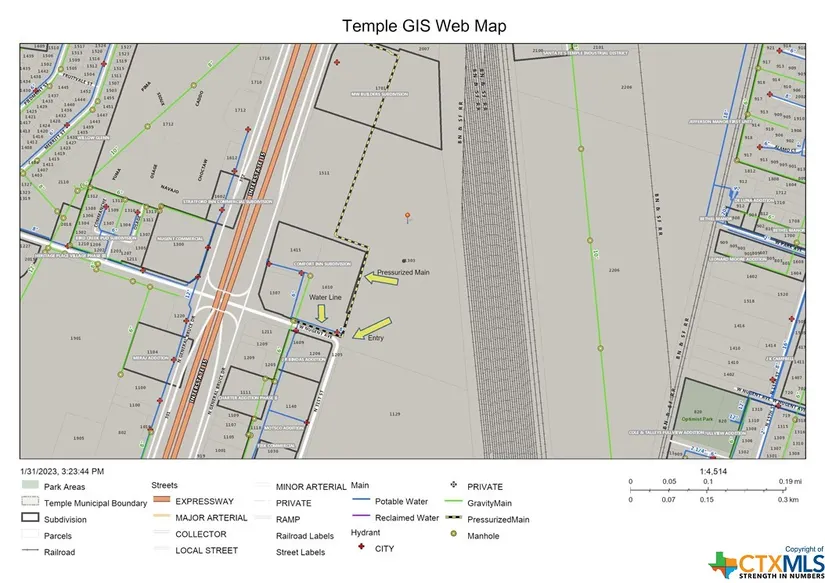Image resolution: width=825 pixels, height=583 pixels.
Task: Click the GravityMain green line legend
Action: [453, 502]
